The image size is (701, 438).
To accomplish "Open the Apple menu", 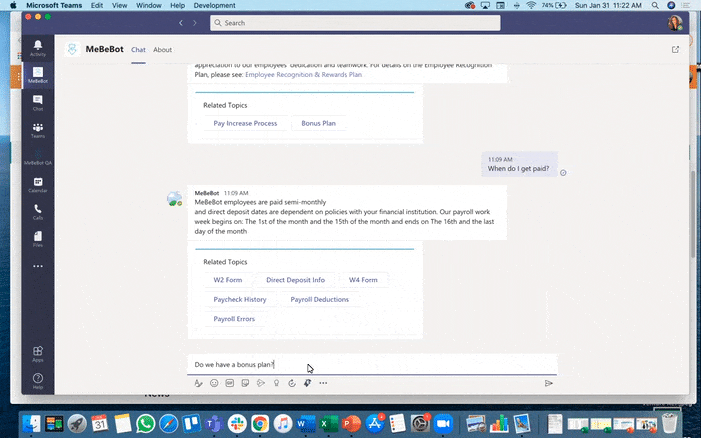I will click(13, 5).
